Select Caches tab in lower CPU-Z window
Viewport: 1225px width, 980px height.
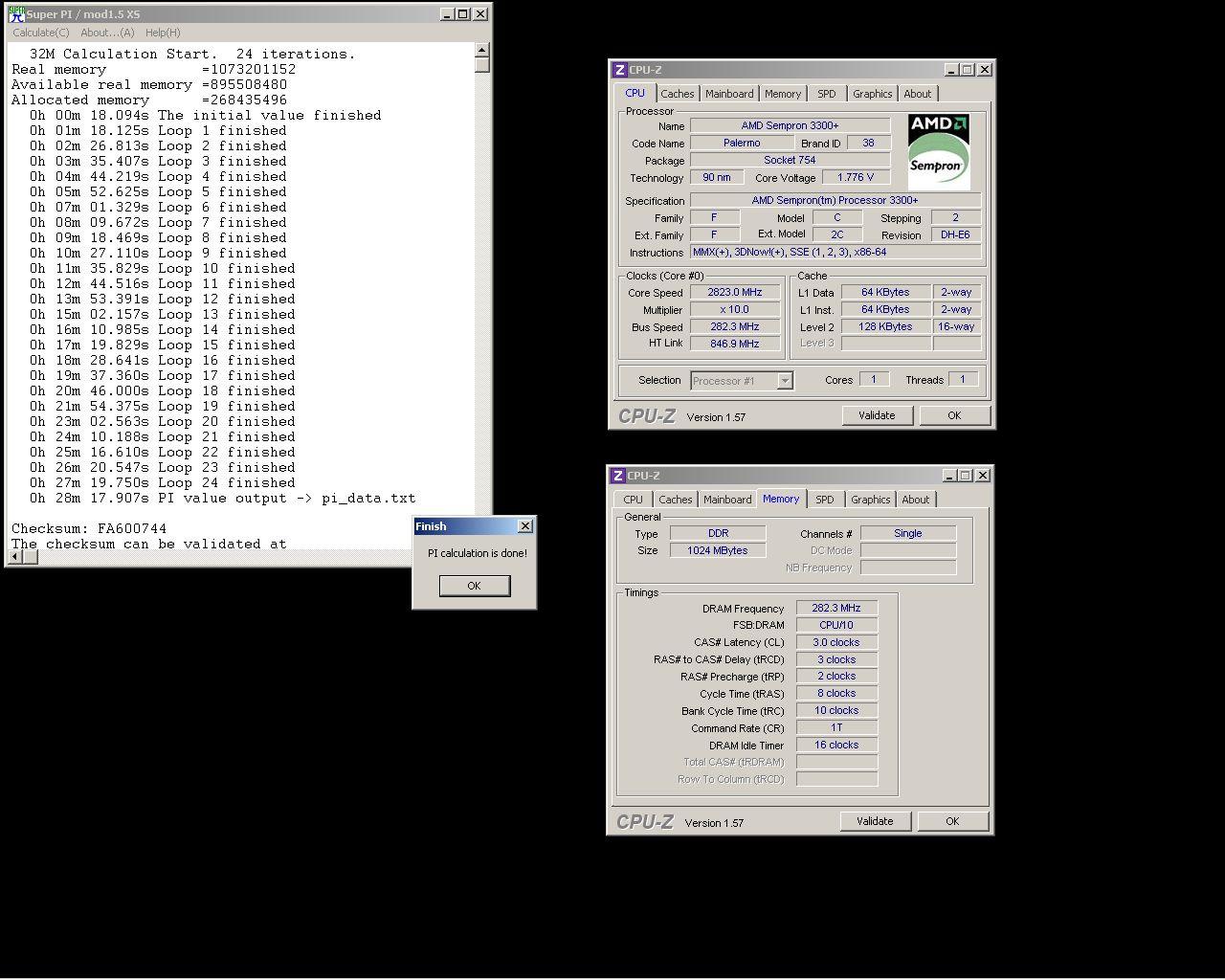tap(676, 500)
